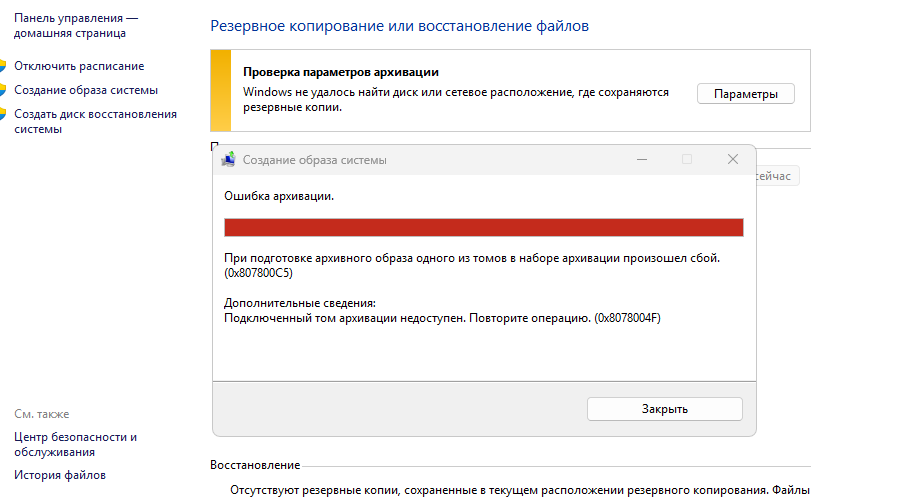
Task: Click 'Восстановление' section header
Action: tap(255, 465)
